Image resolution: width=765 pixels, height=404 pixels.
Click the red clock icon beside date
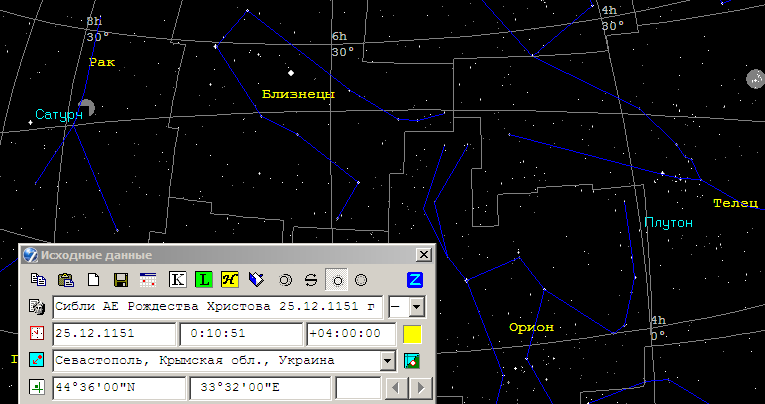tap(37, 334)
